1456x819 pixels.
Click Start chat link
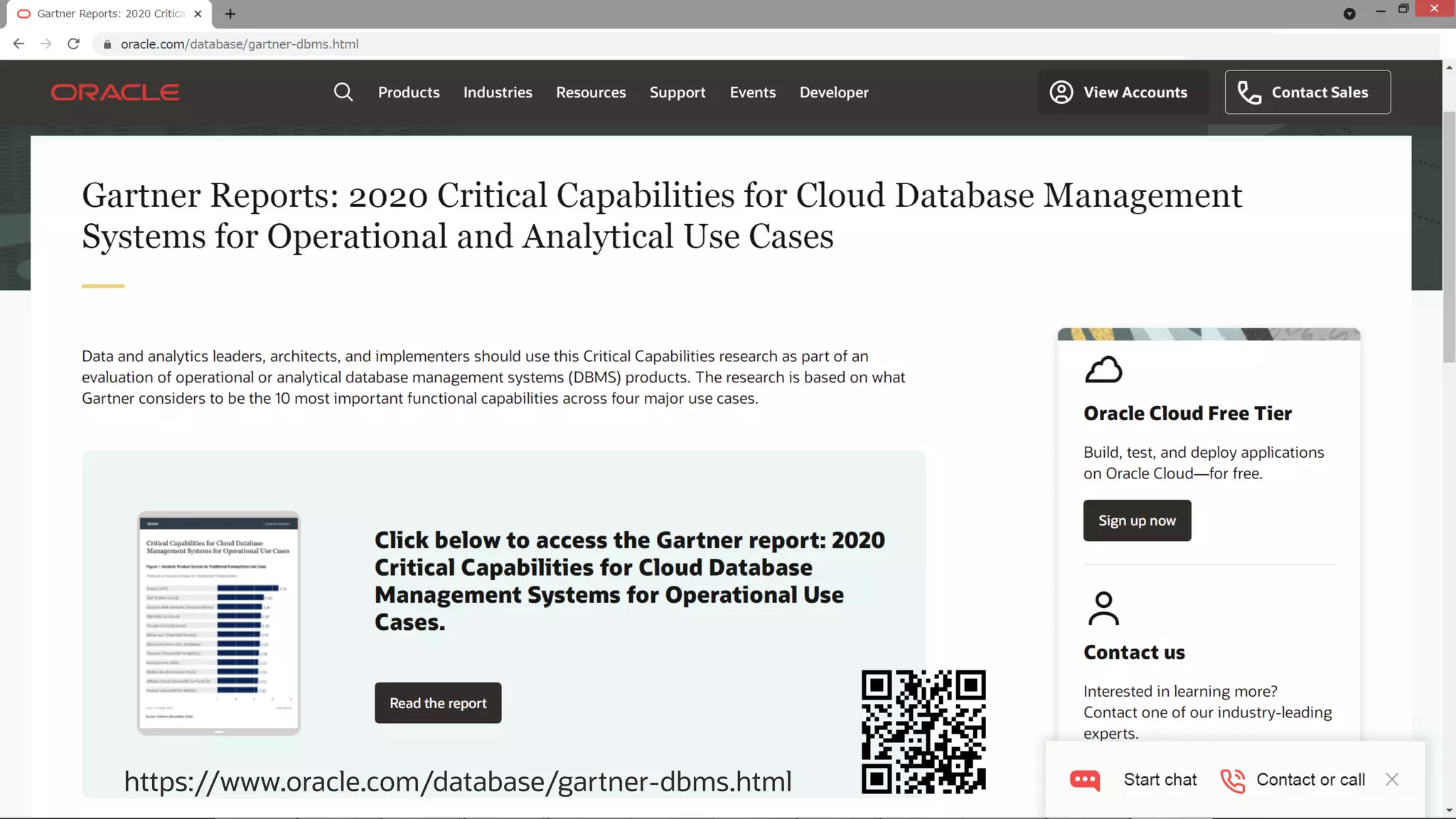point(1160,780)
